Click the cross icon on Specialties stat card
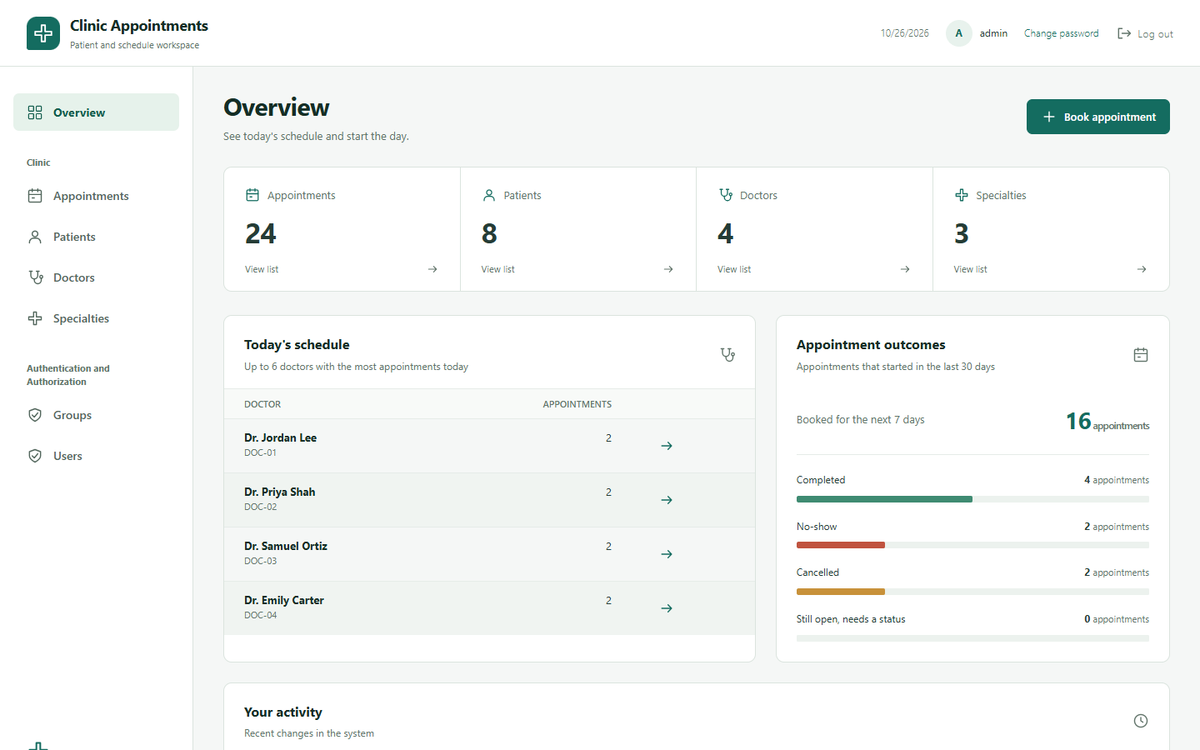Screen dimensions: 1200x750 tap(962, 195)
